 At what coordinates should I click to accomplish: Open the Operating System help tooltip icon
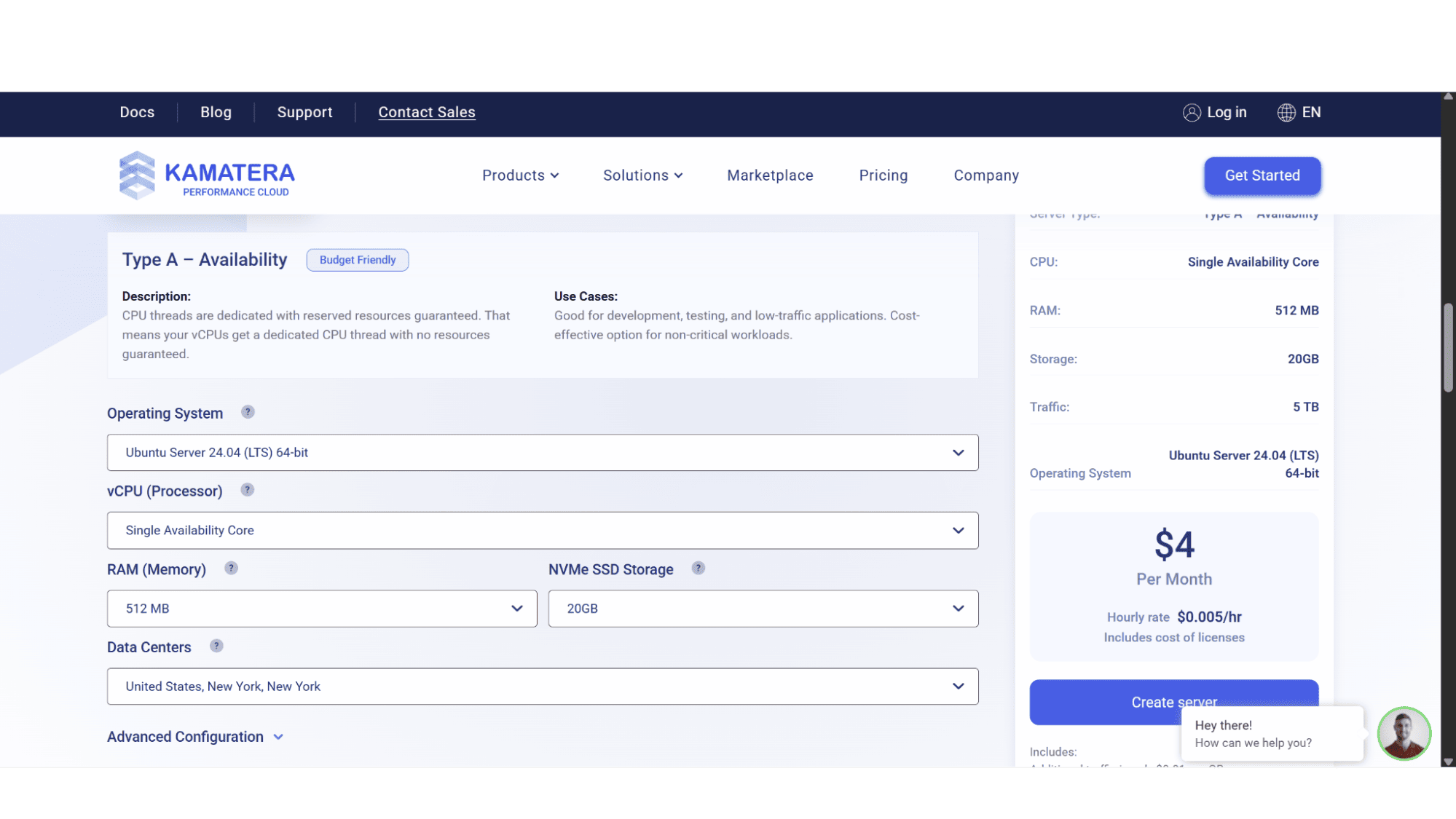[248, 412]
